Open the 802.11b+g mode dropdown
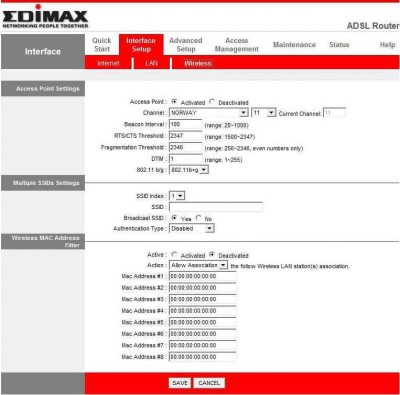 189,170
